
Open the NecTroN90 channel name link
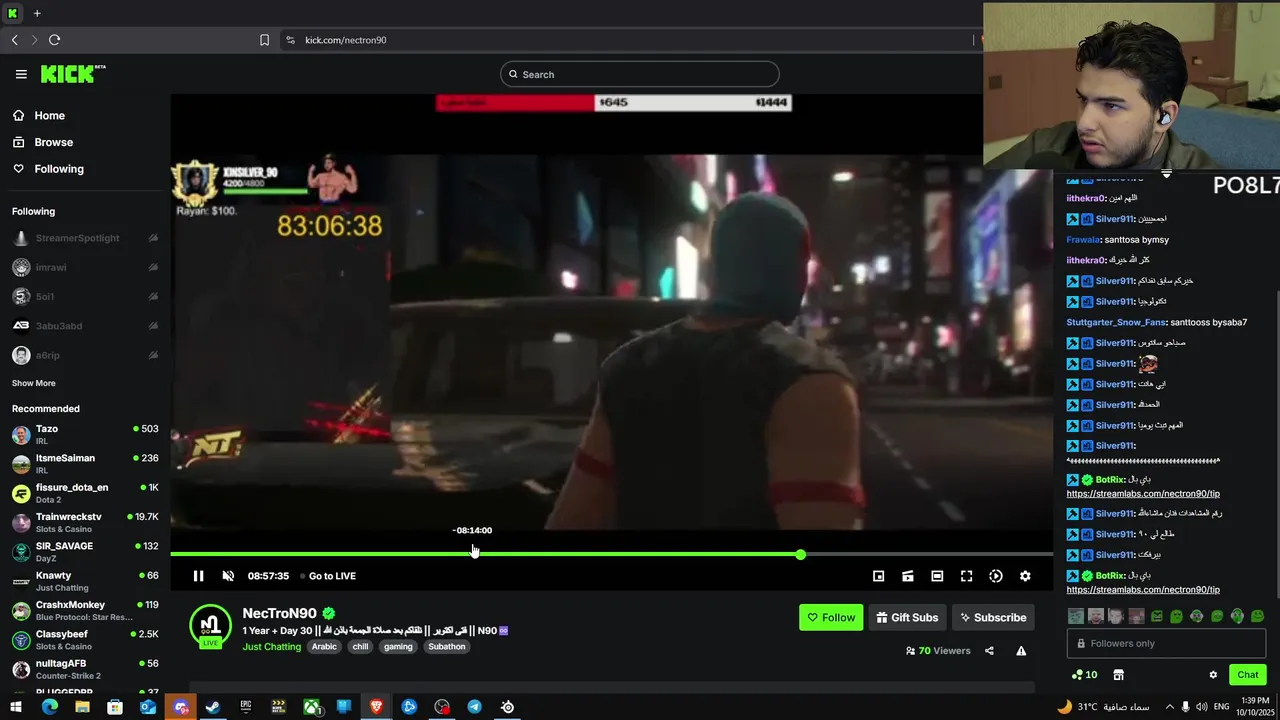pyautogui.click(x=279, y=613)
